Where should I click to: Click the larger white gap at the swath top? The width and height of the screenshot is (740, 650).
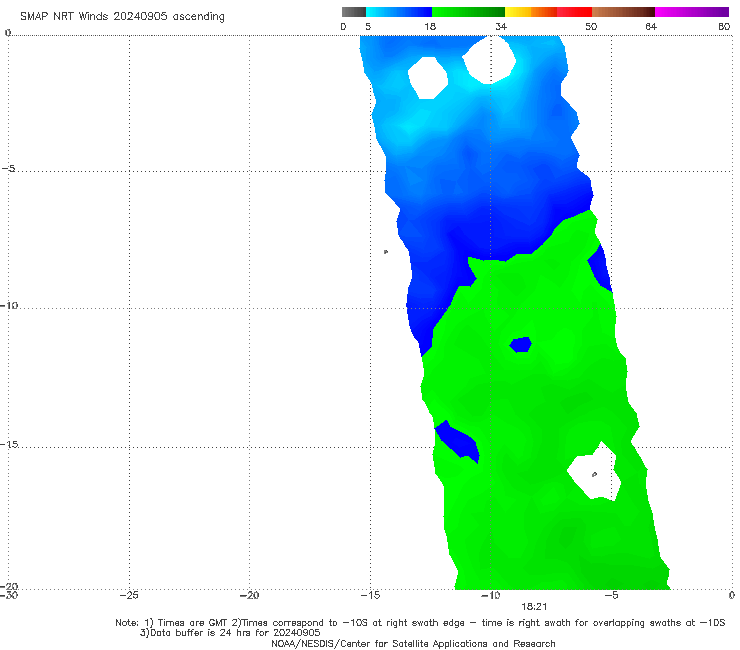489,60
